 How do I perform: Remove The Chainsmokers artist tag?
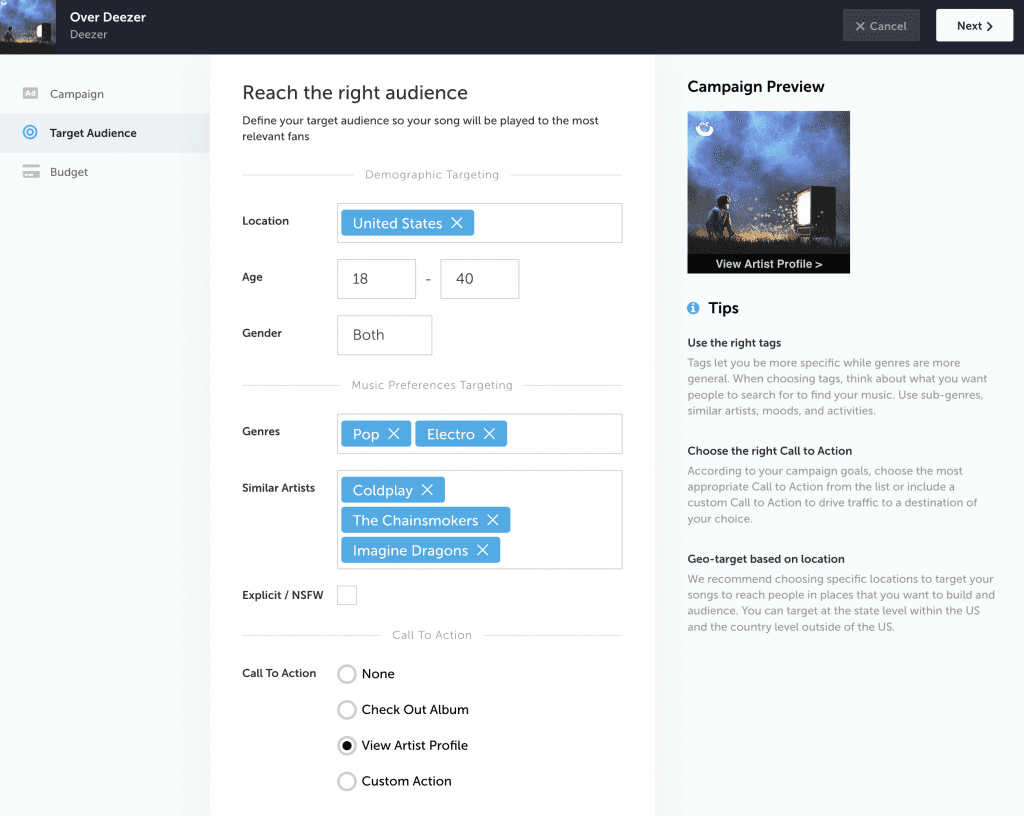pos(492,520)
